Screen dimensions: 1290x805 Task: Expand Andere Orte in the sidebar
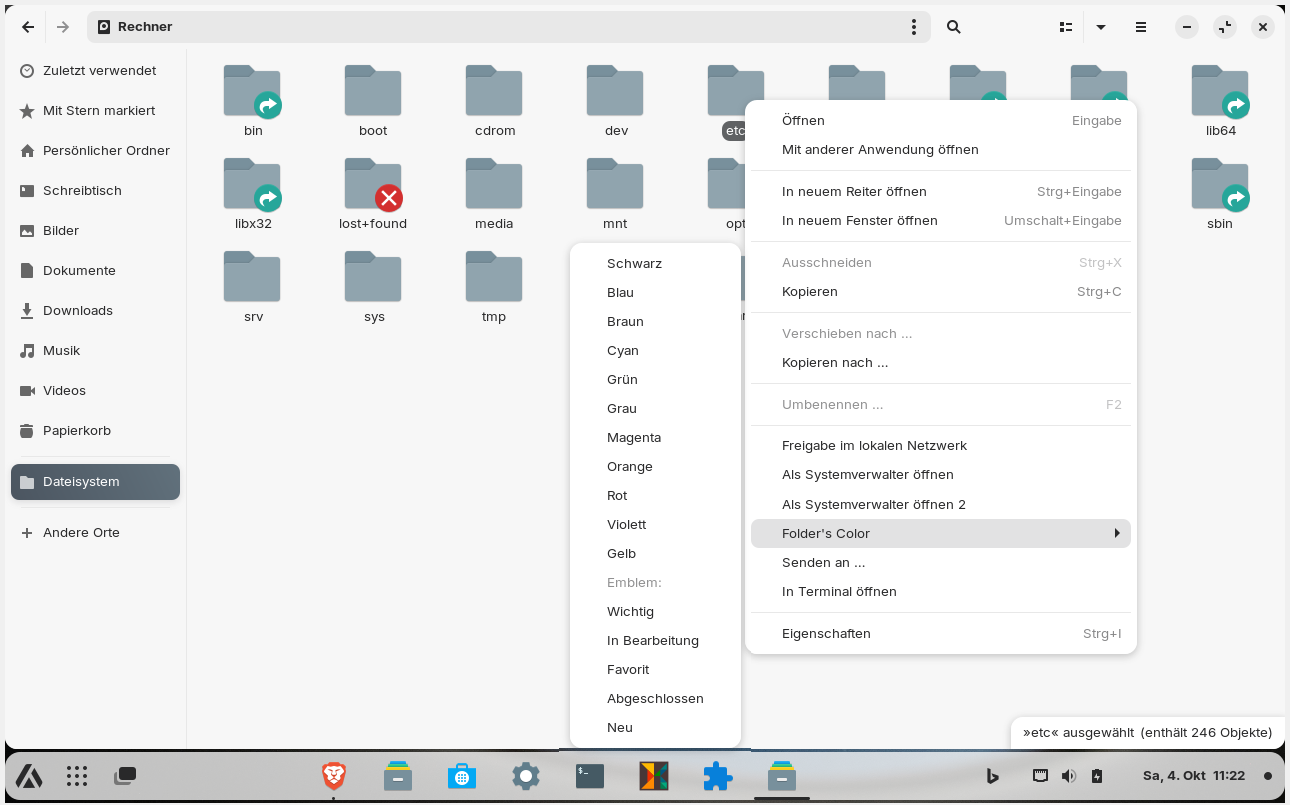[81, 533]
